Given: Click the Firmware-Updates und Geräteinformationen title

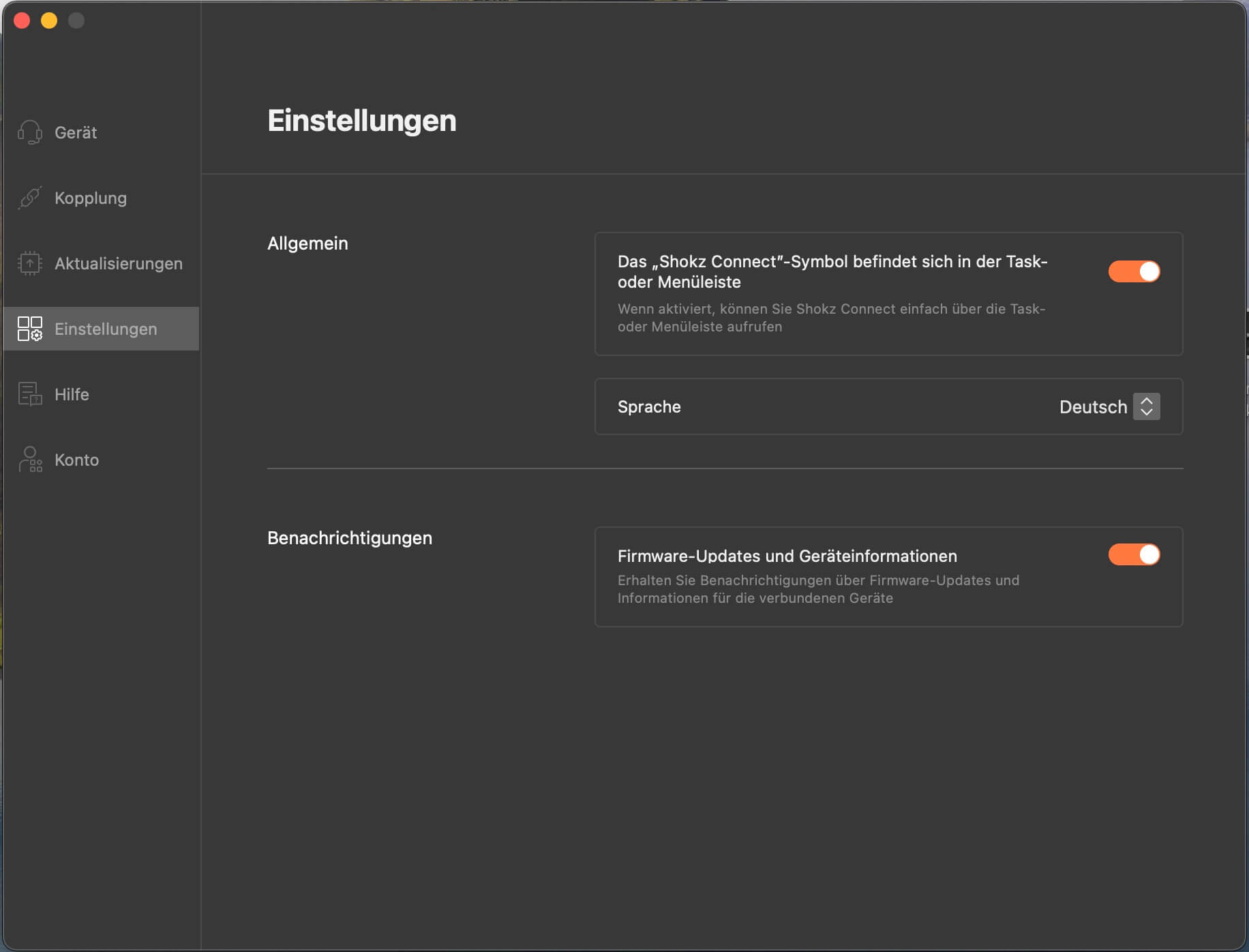Looking at the screenshot, I should pos(787,556).
